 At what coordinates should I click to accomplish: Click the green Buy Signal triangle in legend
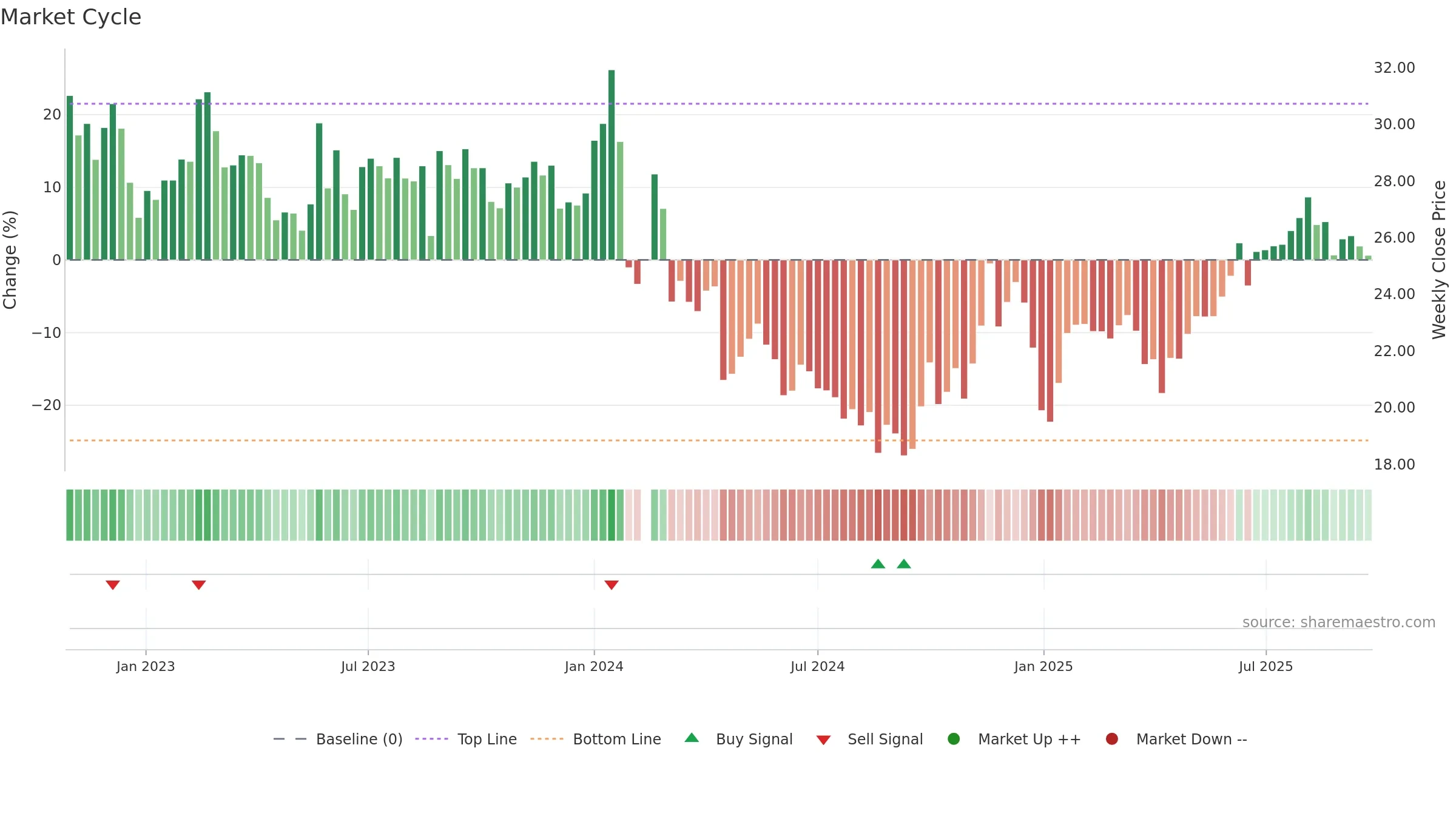coord(692,738)
